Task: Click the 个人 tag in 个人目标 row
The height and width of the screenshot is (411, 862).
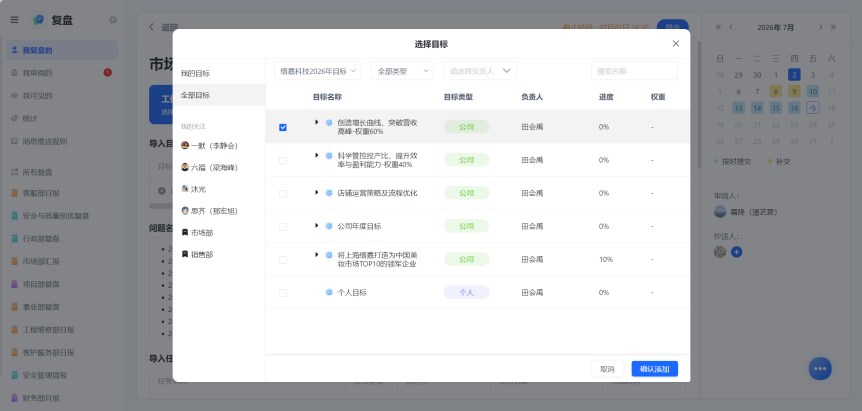Action: pos(466,292)
